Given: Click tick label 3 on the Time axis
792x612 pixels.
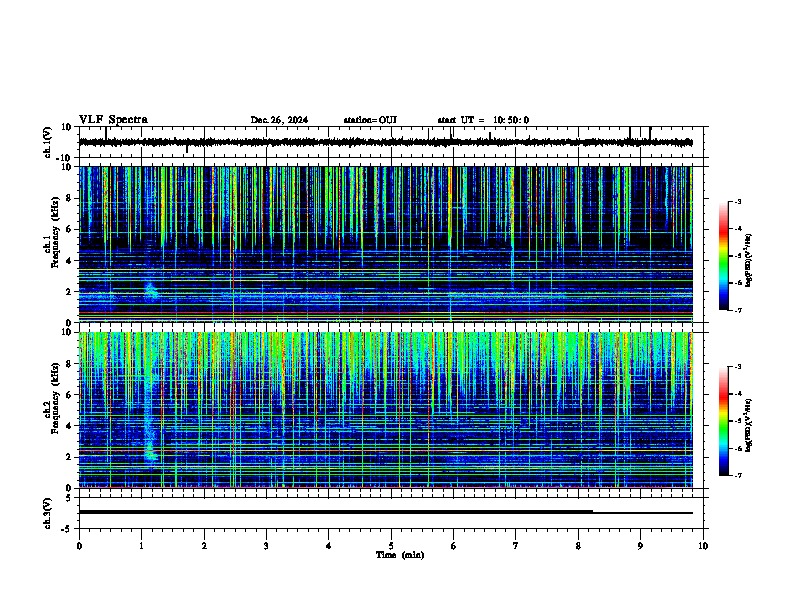Looking at the screenshot, I should (x=266, y=546).
